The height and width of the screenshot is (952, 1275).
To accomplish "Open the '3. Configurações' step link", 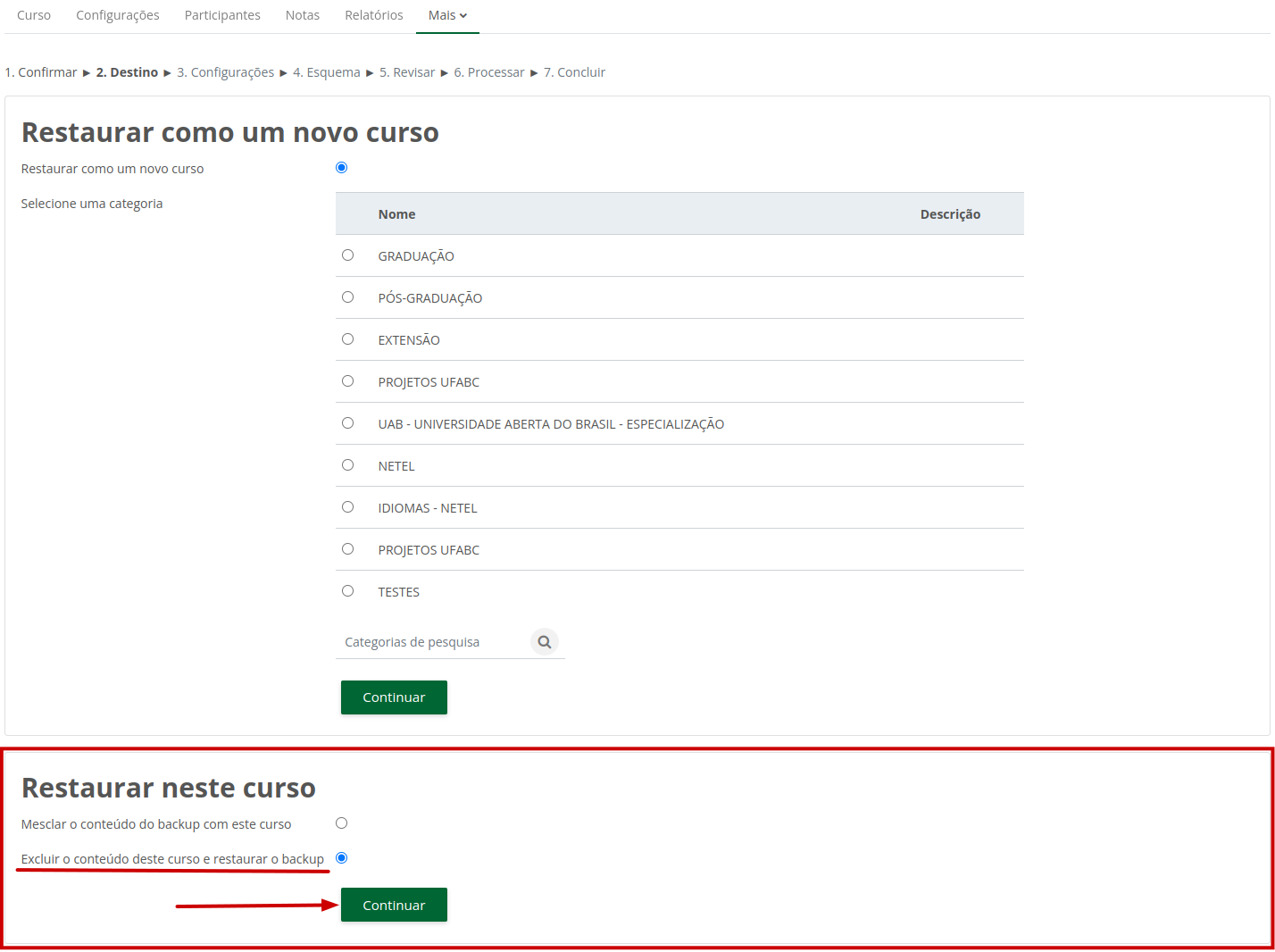I will point(225,71).
